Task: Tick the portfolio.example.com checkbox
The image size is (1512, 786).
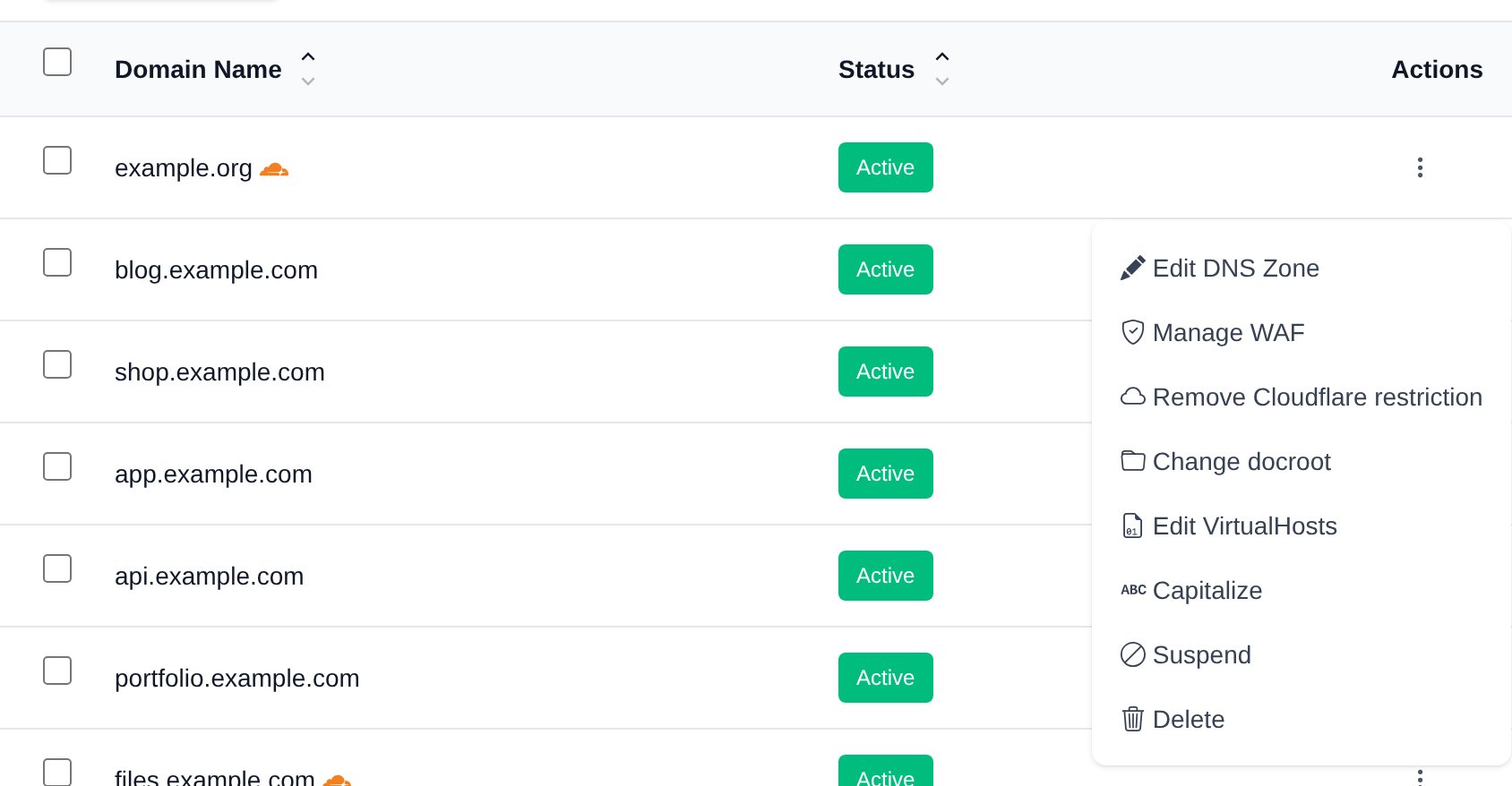Action: point(57,671)
